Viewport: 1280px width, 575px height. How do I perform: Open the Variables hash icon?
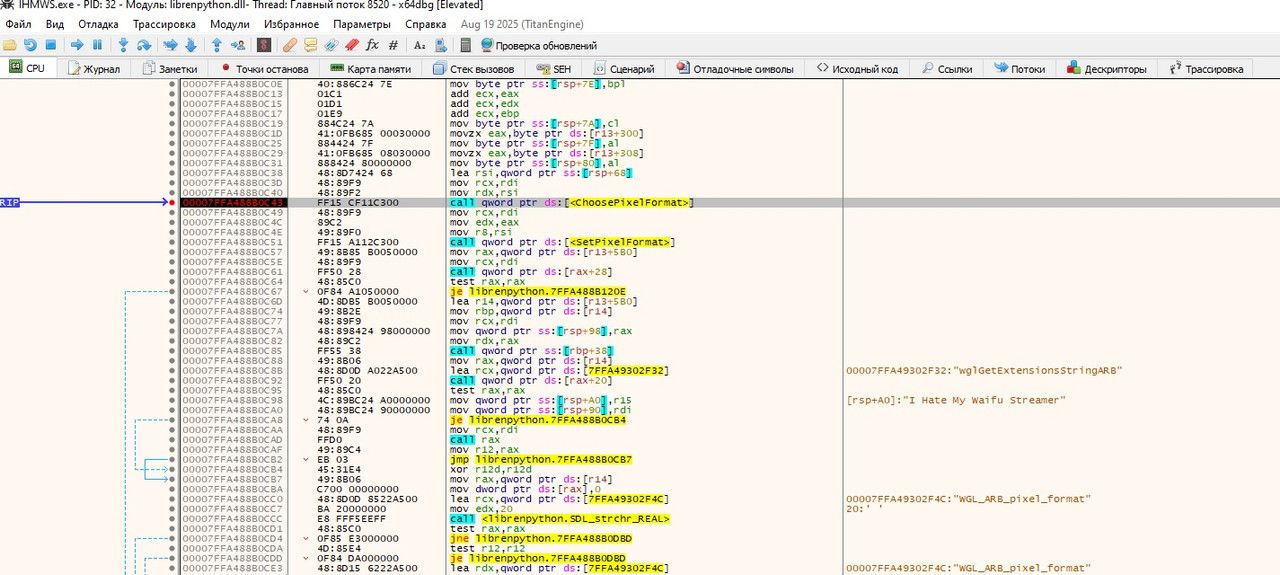[x=393, y=45]
